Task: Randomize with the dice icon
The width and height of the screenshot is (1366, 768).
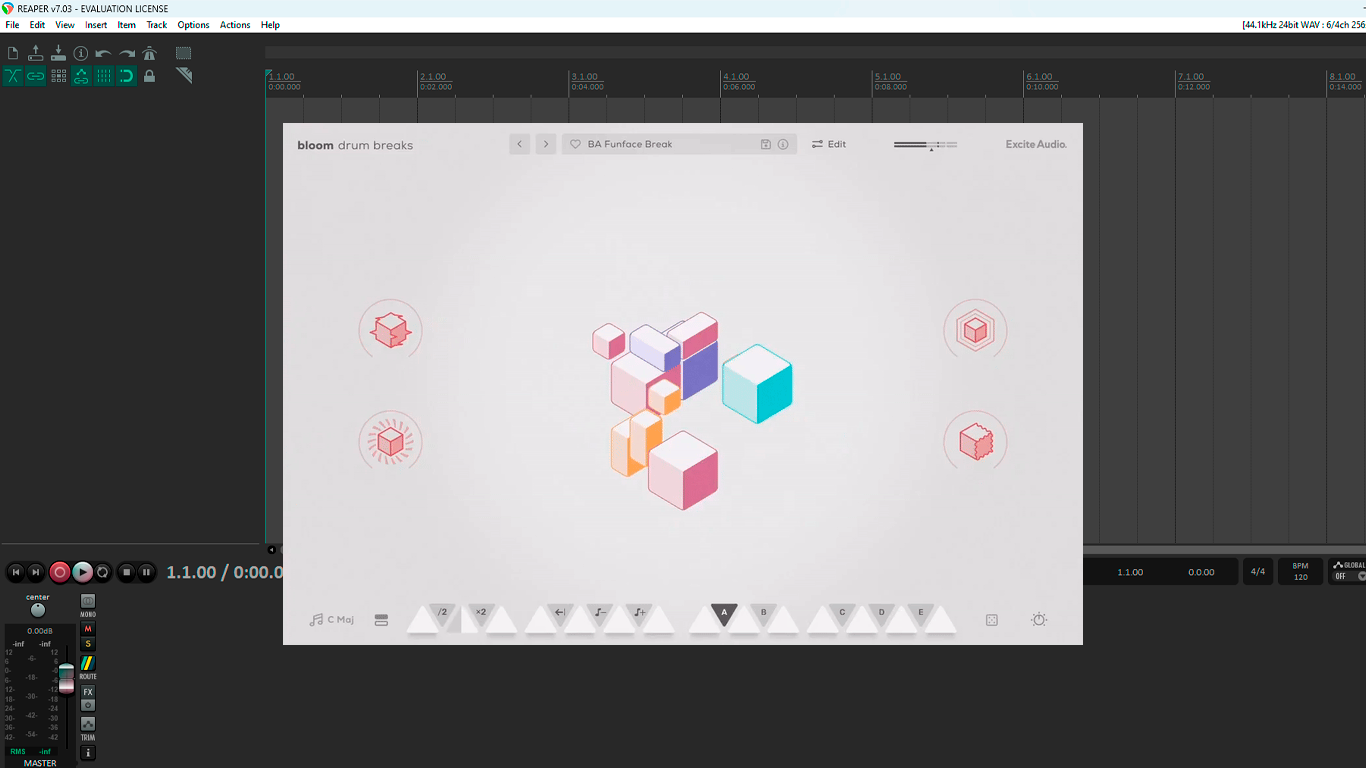Action: point(992,620)
